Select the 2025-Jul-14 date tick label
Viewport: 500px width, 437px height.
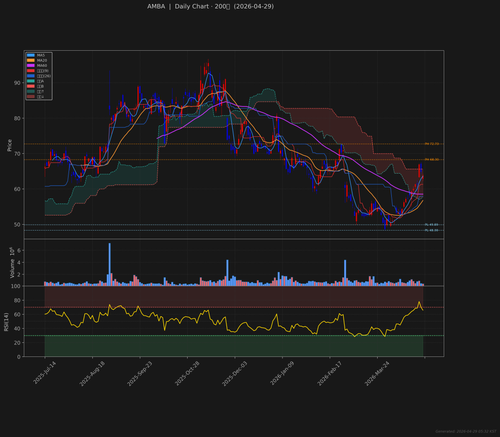coord(44,373)
